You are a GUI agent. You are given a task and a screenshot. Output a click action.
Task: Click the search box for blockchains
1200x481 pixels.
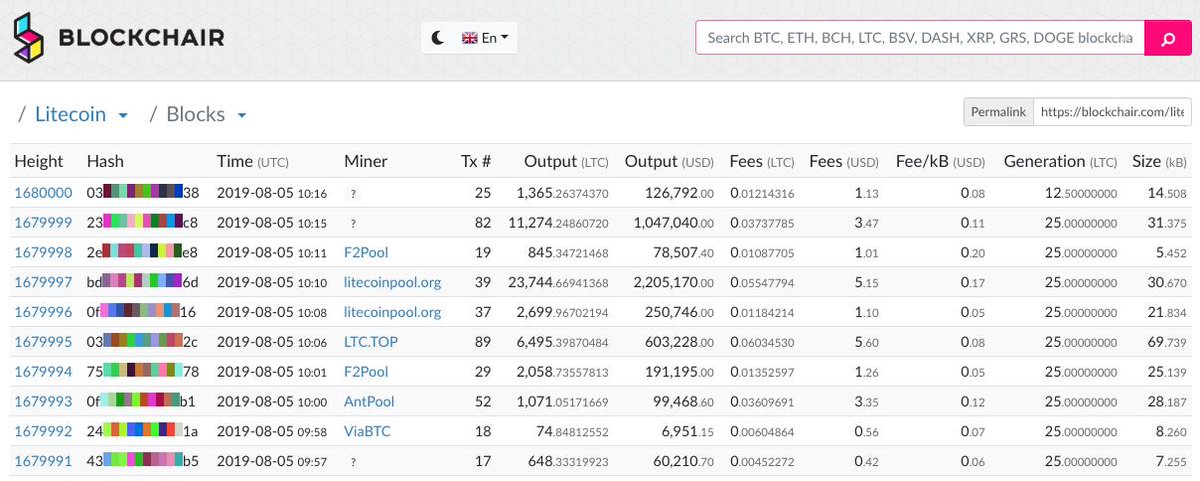click(918, 38)
